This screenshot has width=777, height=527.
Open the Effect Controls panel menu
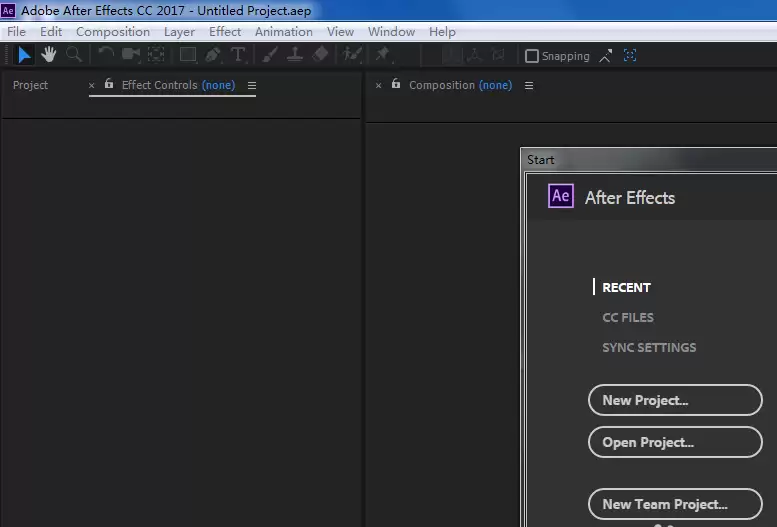tap(252, 86)
